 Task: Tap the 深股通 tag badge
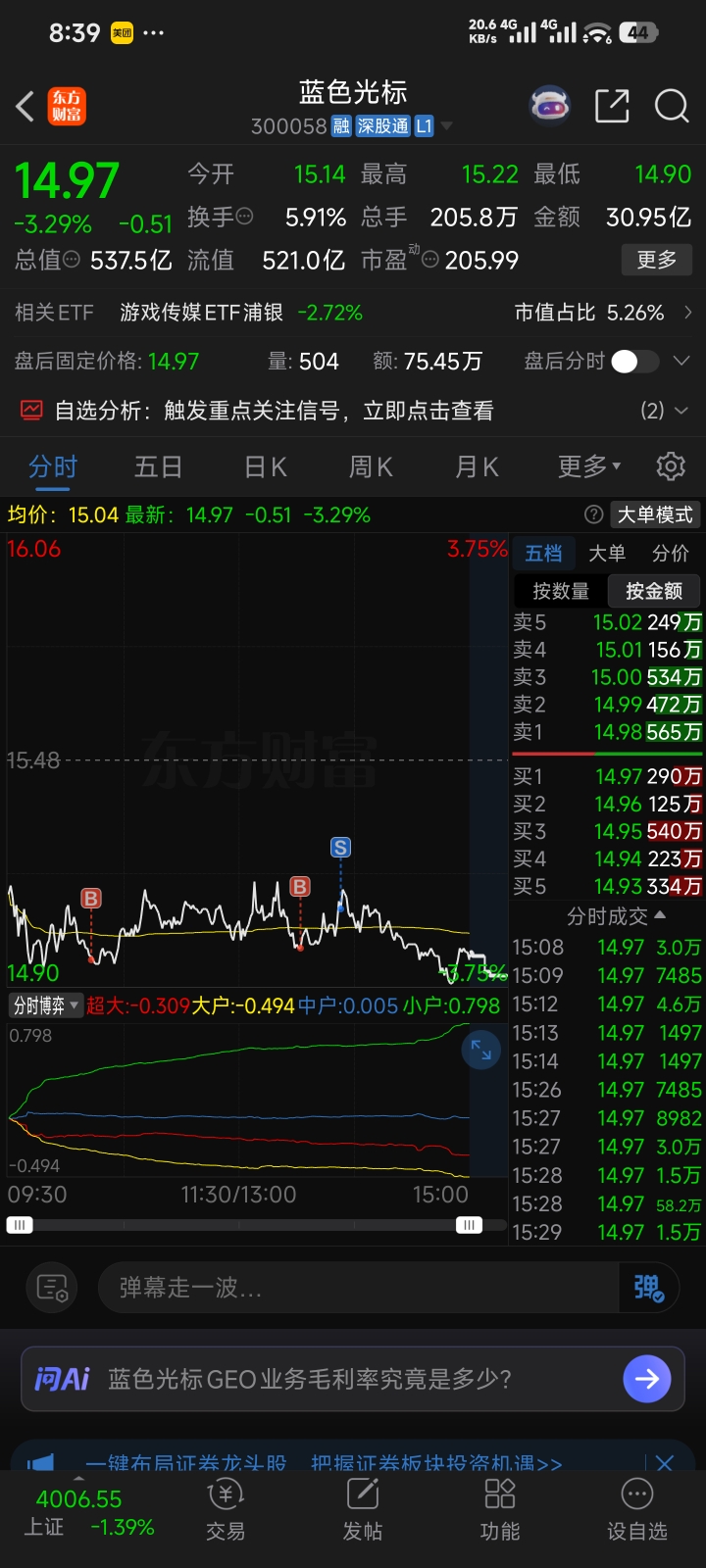(382, 126)
